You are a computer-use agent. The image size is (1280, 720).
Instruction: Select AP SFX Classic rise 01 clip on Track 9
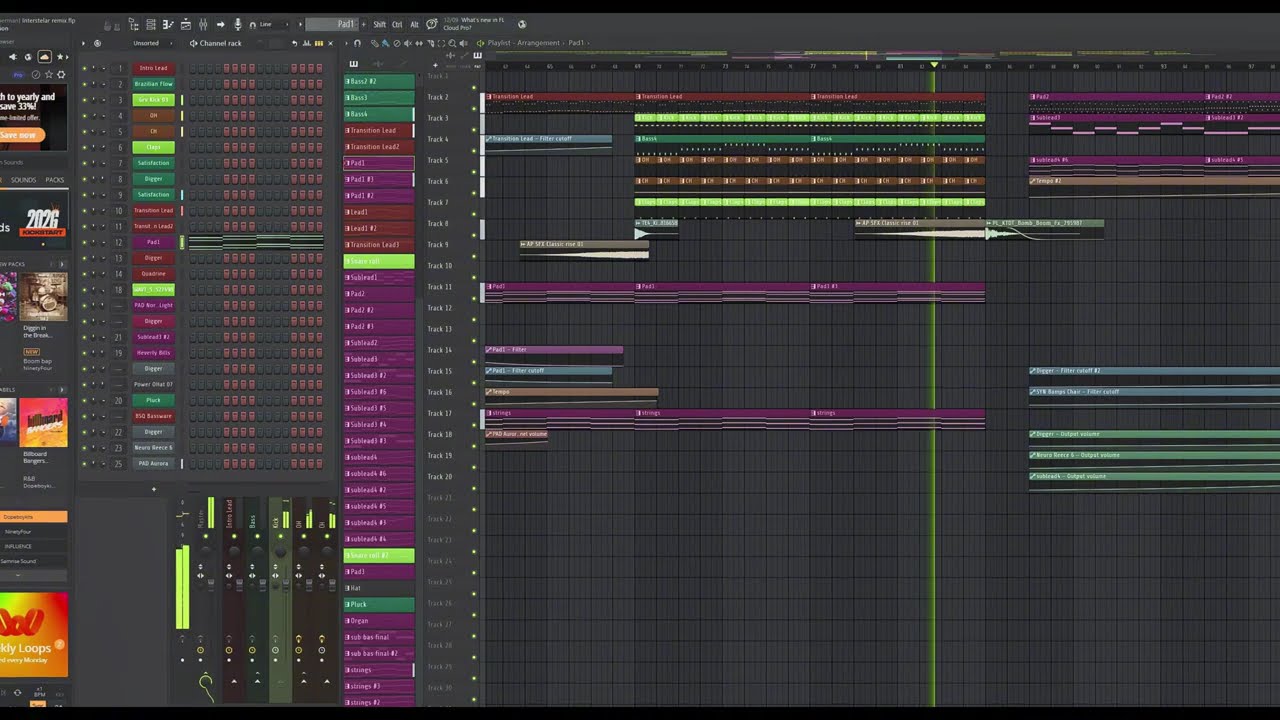tap(584, 249)
